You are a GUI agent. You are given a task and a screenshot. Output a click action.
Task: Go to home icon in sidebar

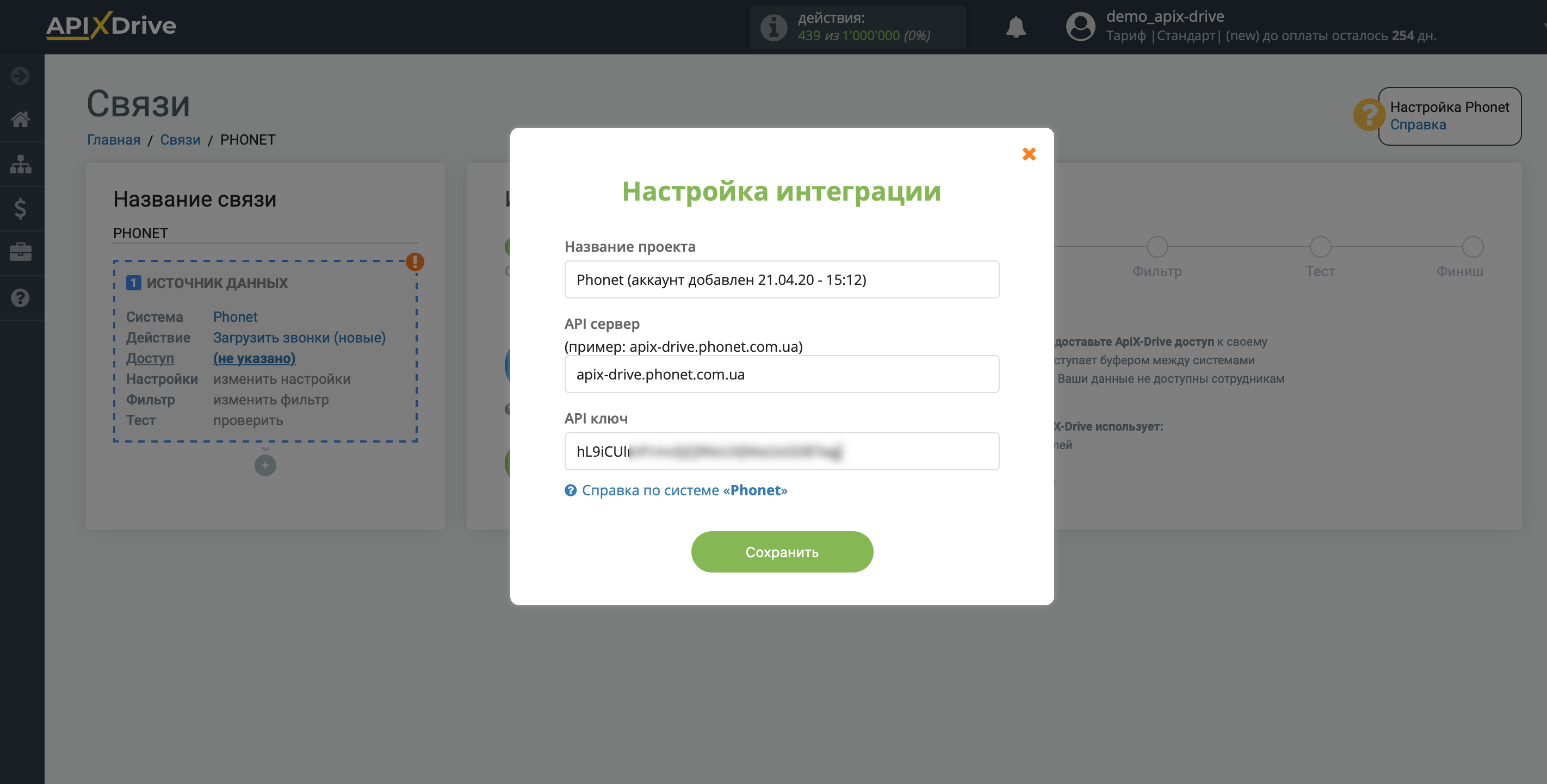pos(21,120)
